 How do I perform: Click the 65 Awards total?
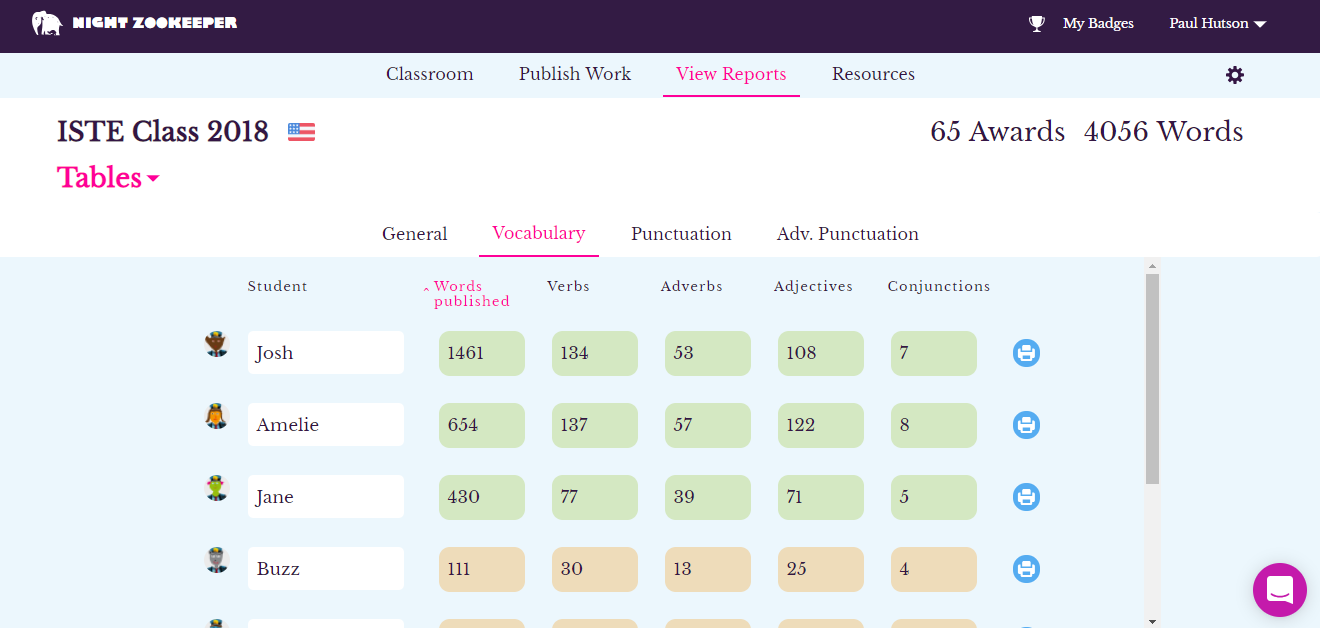(x=998, y=132)
